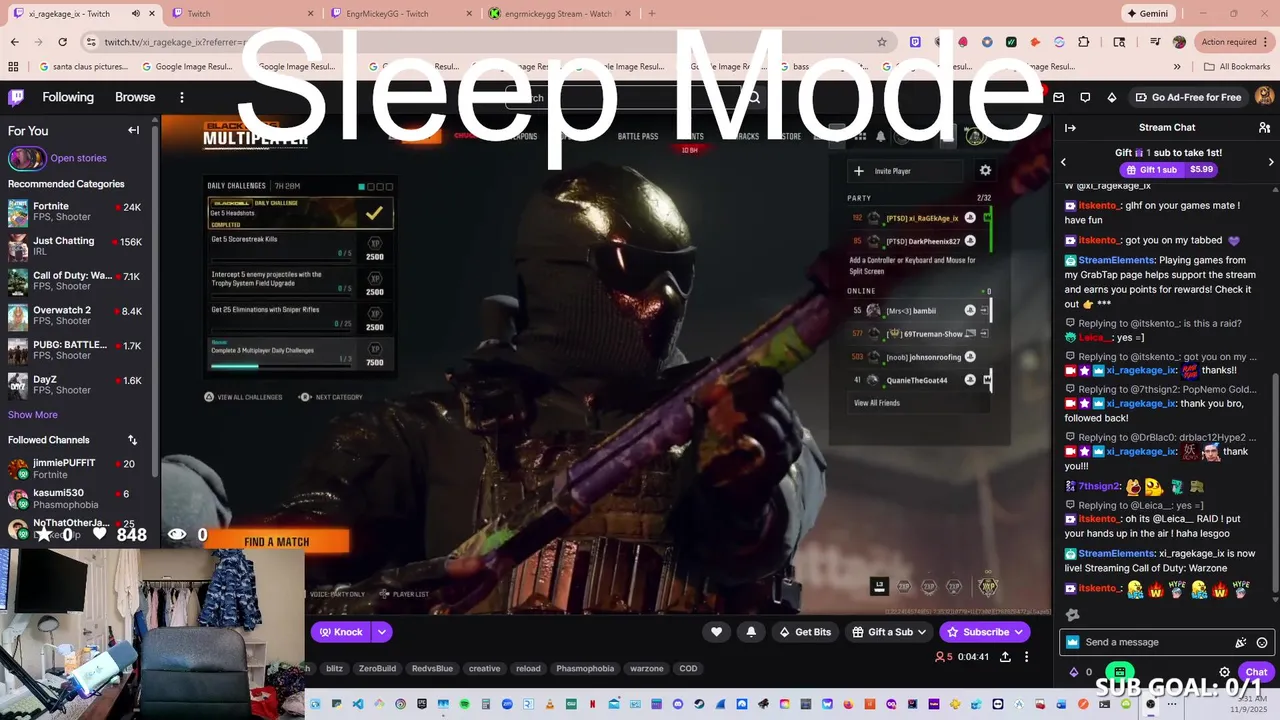Image resolution: width=1280 pixels, height=720 pixels.
Task: Open All Bookmarks folder
Action: pos(1237,67)
